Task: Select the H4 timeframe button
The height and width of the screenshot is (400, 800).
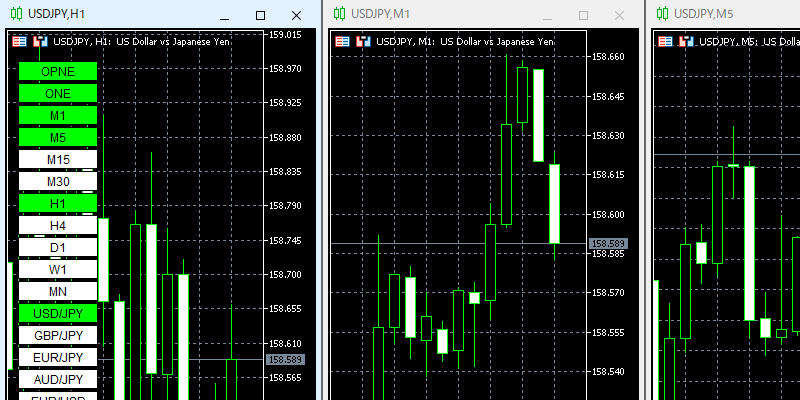Action: click(x=58, y=225)
